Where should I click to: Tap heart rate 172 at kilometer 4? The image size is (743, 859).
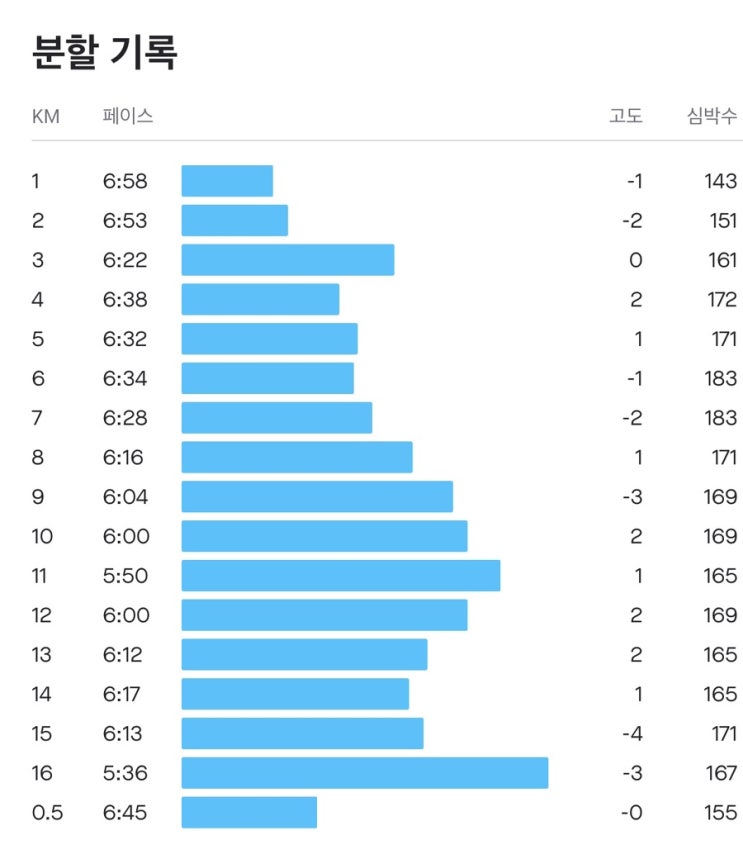click(722, 300)
